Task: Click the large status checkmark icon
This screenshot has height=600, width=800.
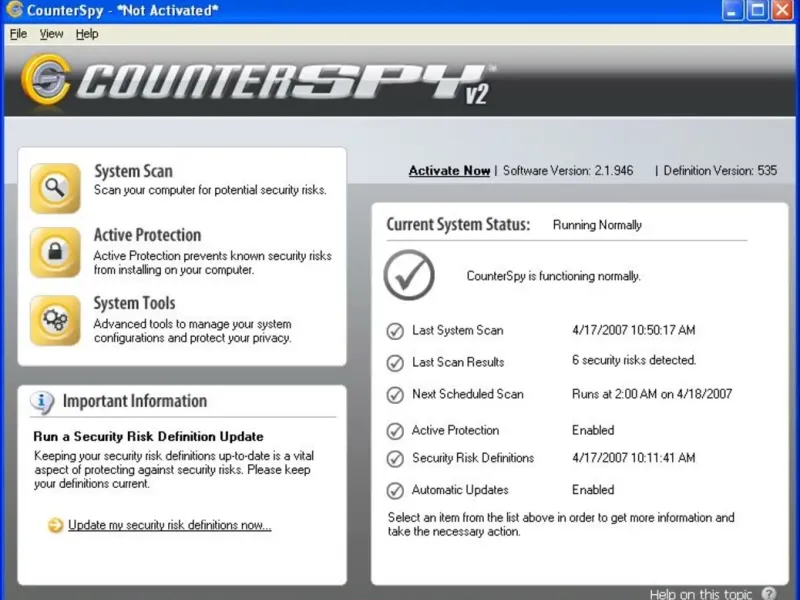Action: [409, 275]
